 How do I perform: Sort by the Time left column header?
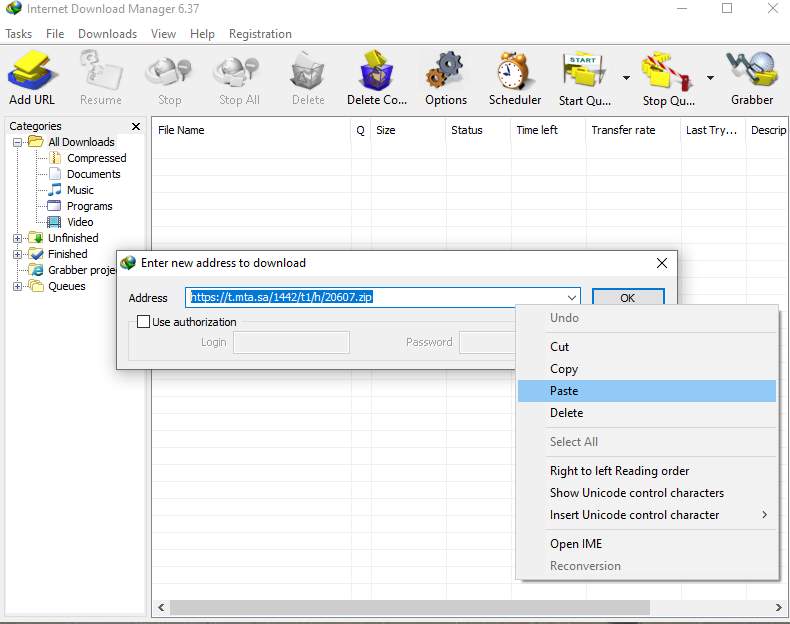click(x=548, y=130)
